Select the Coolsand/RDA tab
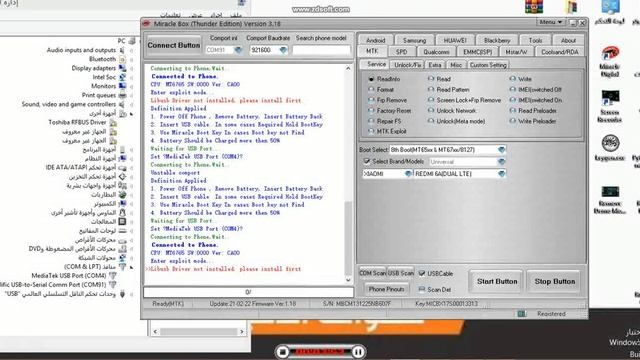This screenshot has width=640, height=360. click(560, 52)
